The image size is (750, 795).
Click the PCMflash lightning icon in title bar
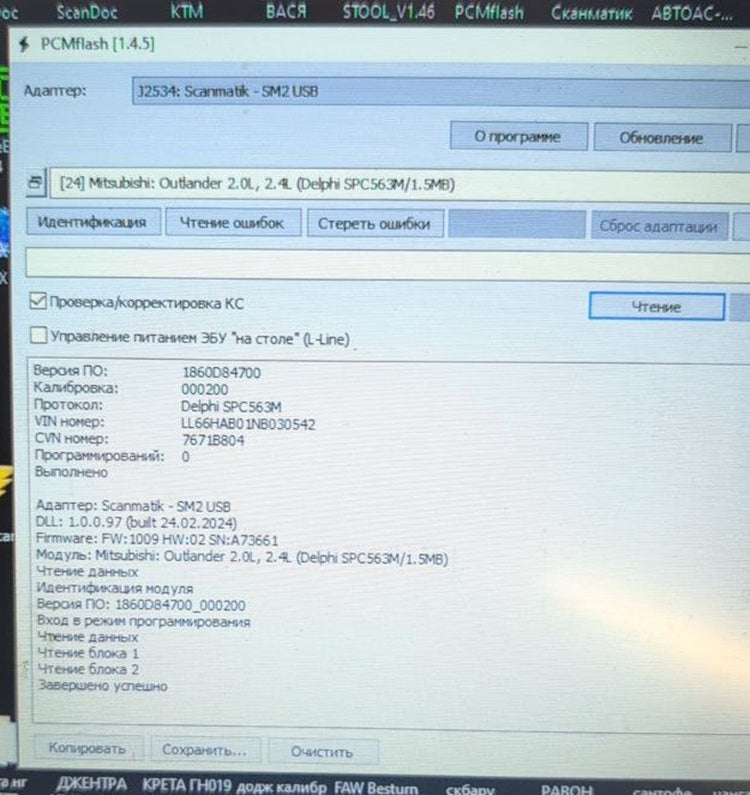pyautogui.click(x=24, y=44)
